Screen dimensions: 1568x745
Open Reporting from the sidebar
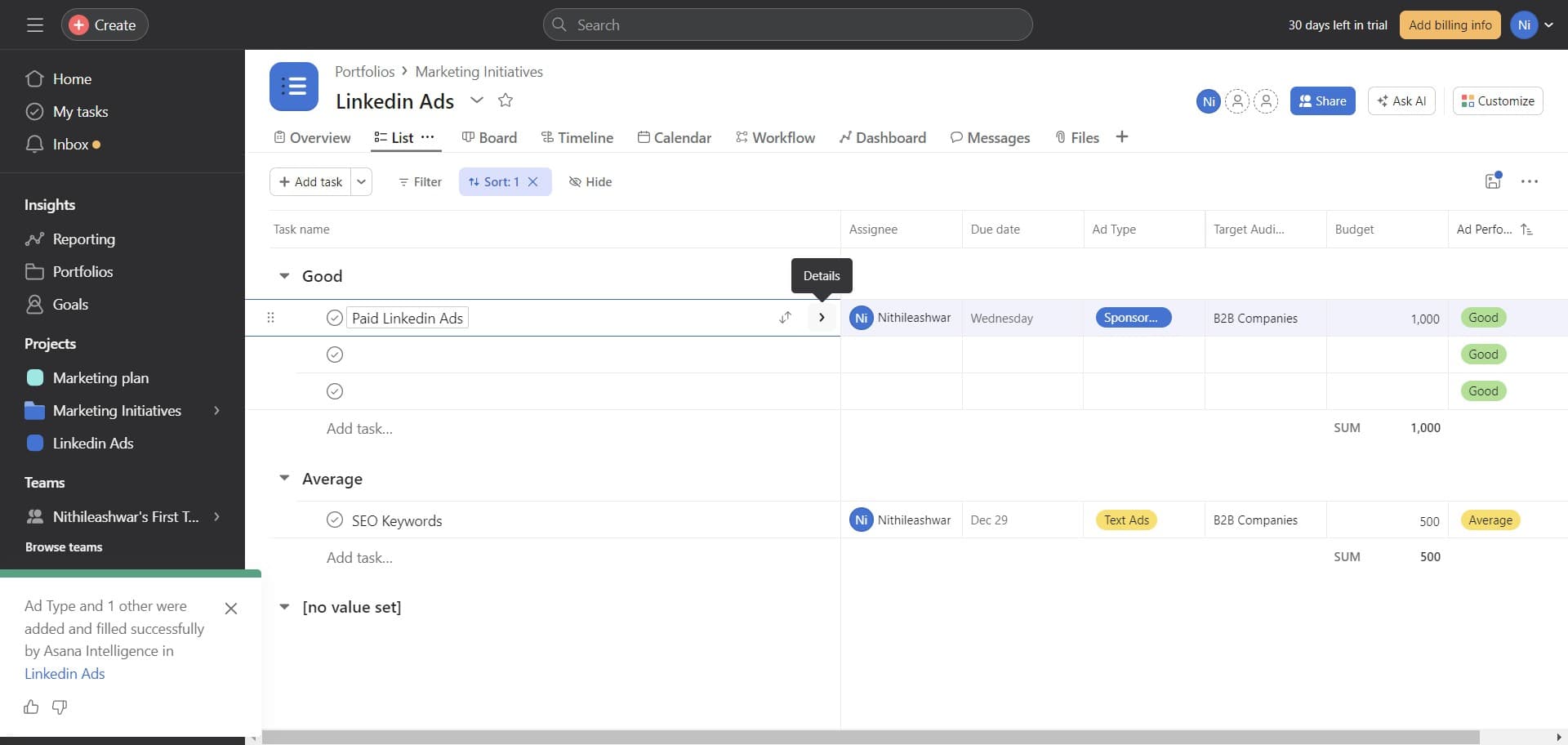(84, 239)
